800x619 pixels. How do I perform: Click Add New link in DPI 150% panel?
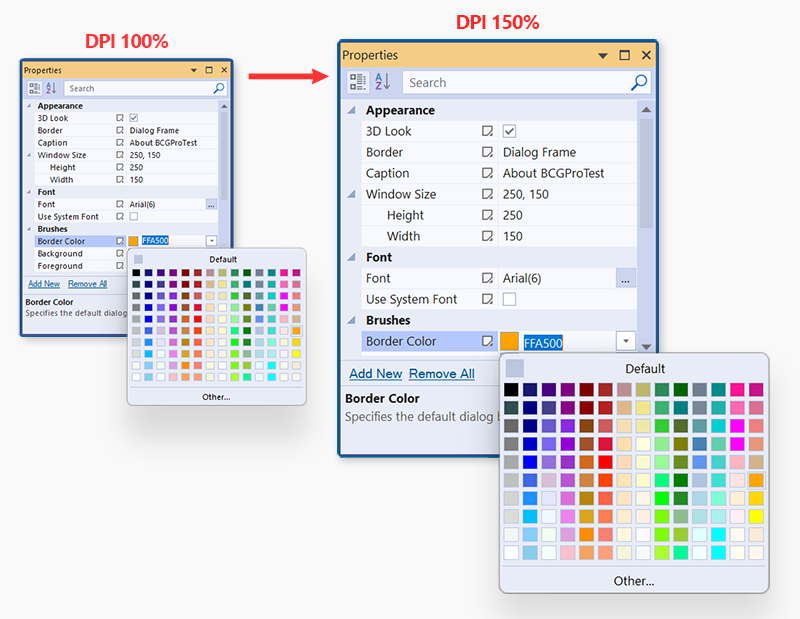click(x=376, y=374)
